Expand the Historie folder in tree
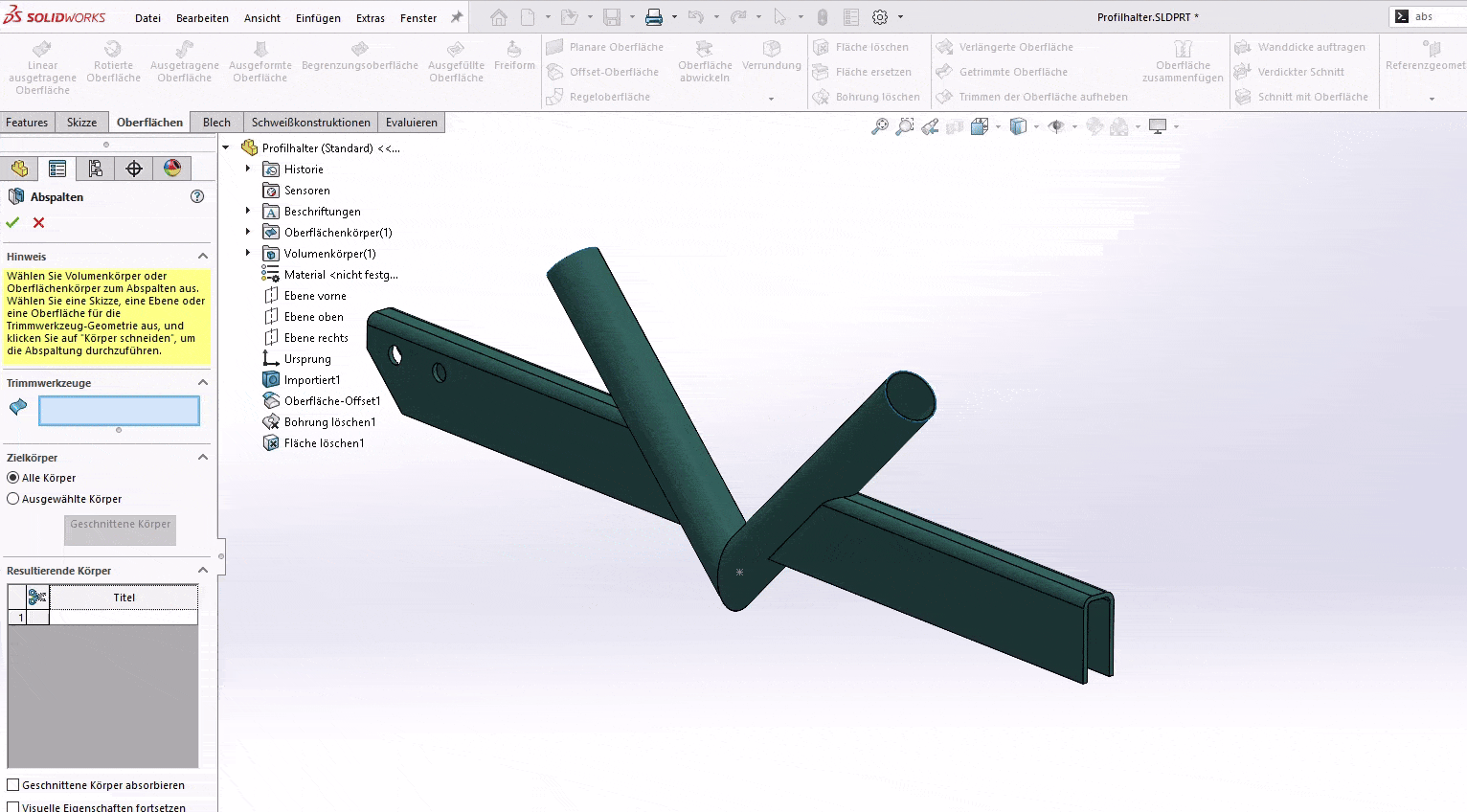This screenshot has height=812, width=1467. pos(248,169)
